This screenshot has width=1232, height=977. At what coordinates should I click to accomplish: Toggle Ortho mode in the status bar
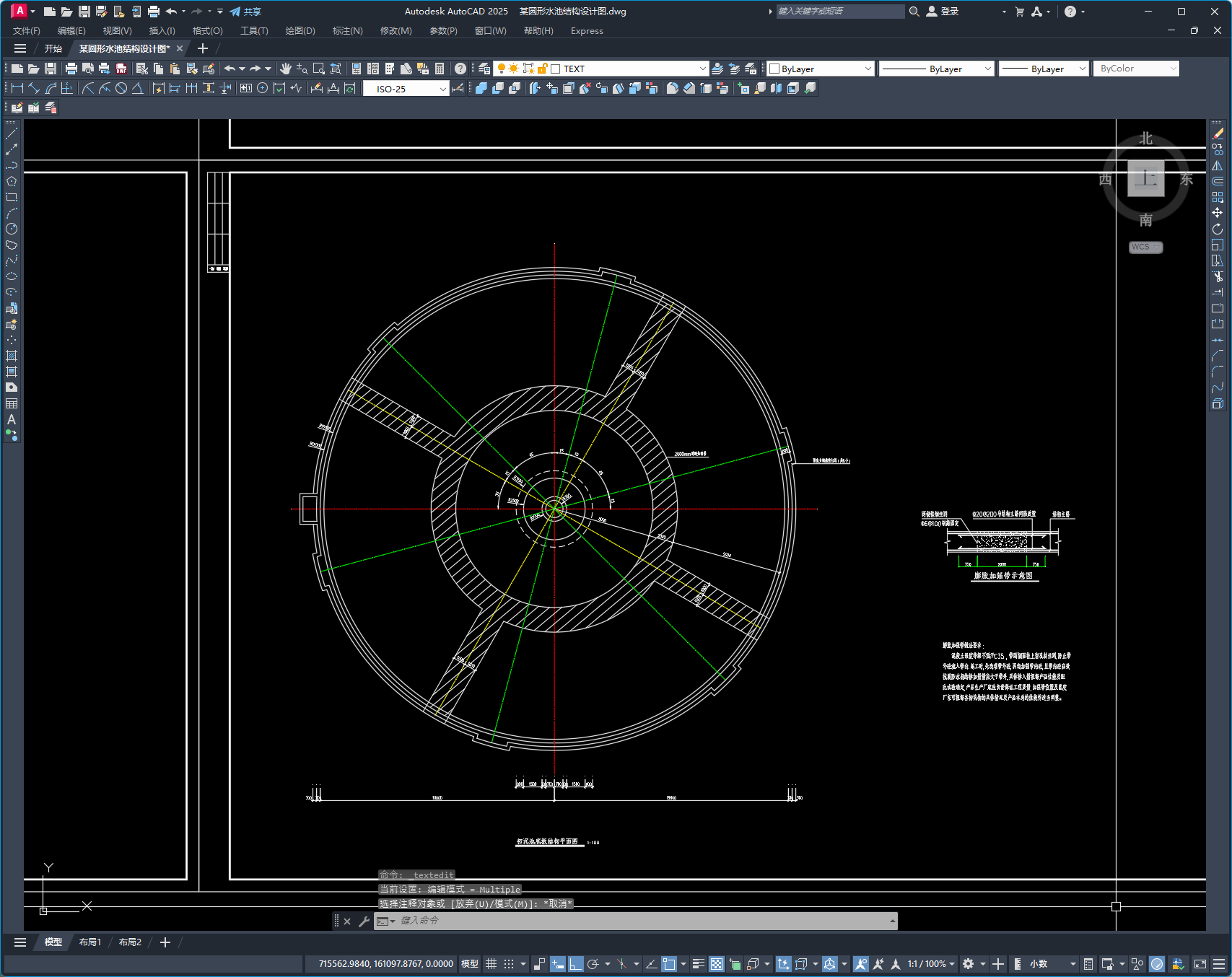pyautogui.click(x=575, y=964)
